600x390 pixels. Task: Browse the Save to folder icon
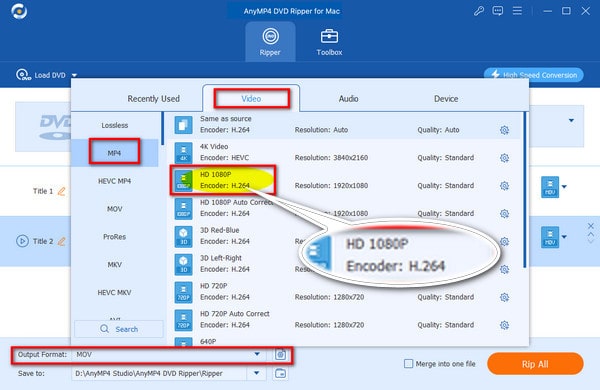[x=280, y=373]
